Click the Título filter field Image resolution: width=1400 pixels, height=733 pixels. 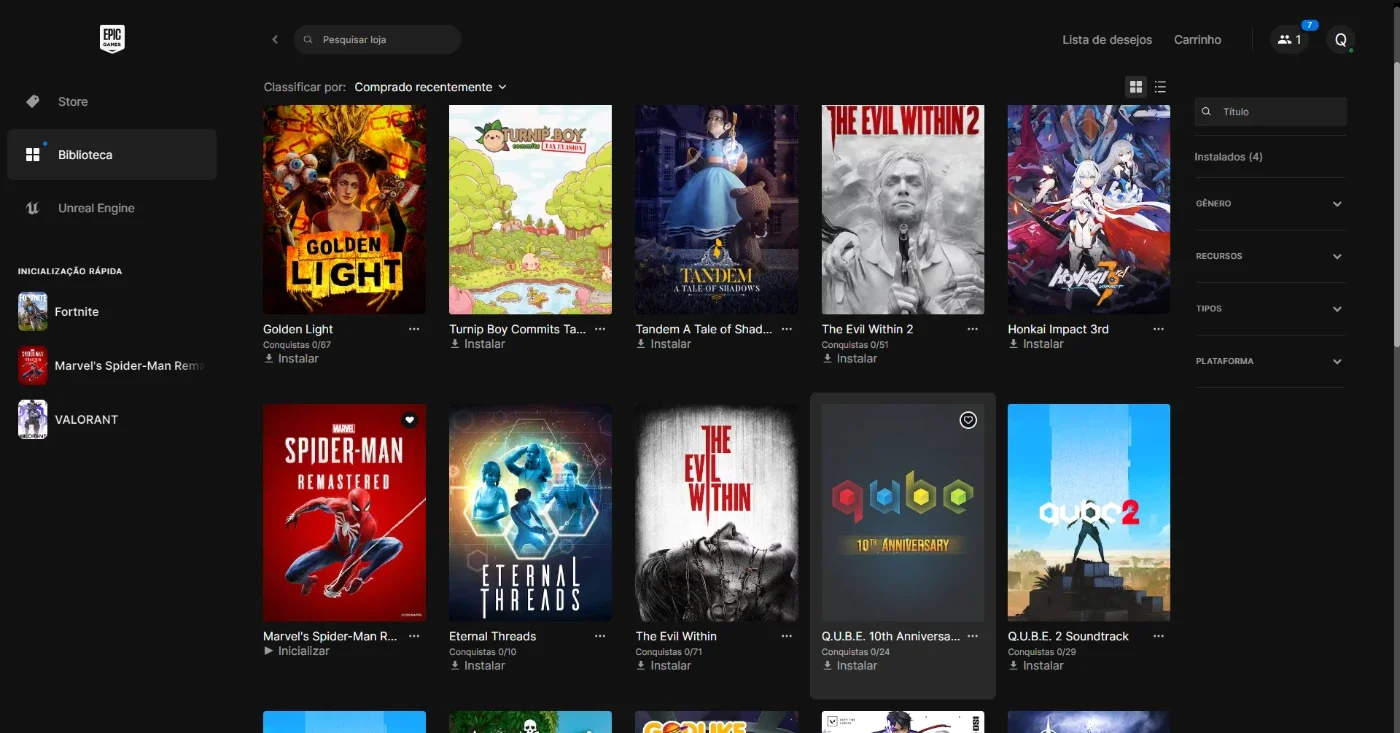point(1271,111)
